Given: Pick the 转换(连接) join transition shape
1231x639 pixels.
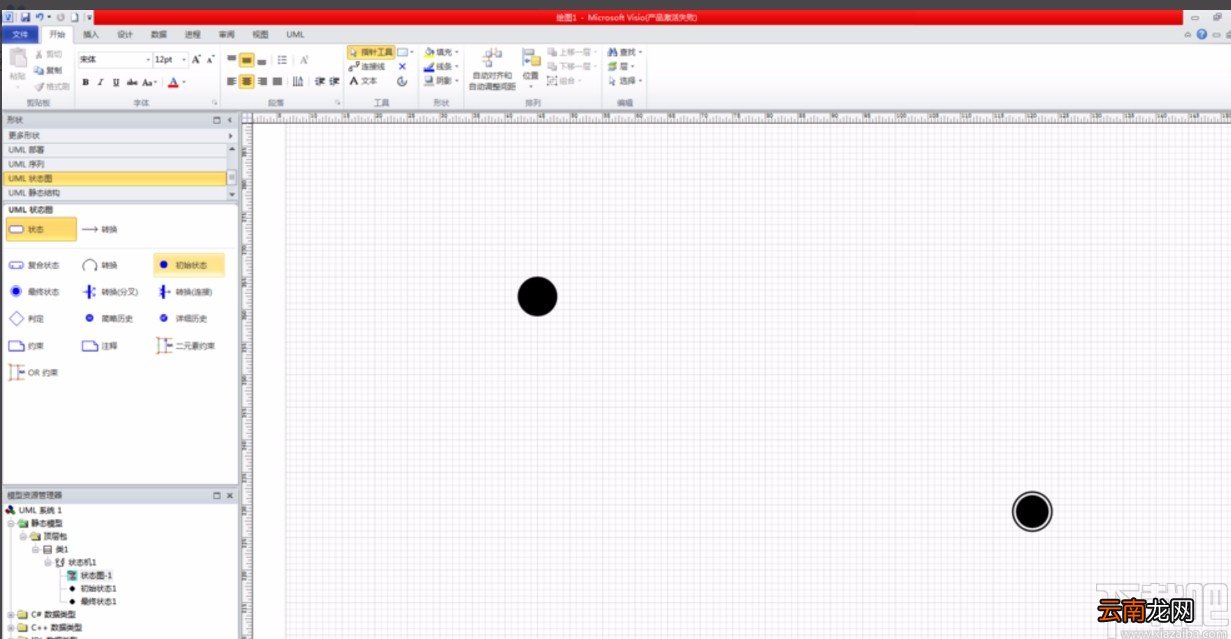Looking at the screenshot, I should [185, 292].
